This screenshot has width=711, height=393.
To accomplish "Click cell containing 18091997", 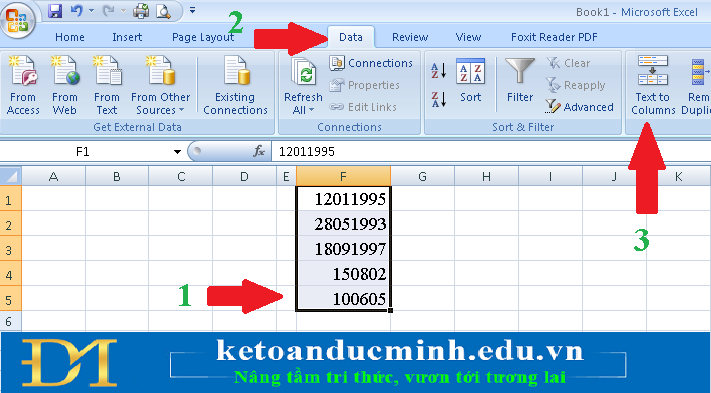I will [x=343, y=249].
